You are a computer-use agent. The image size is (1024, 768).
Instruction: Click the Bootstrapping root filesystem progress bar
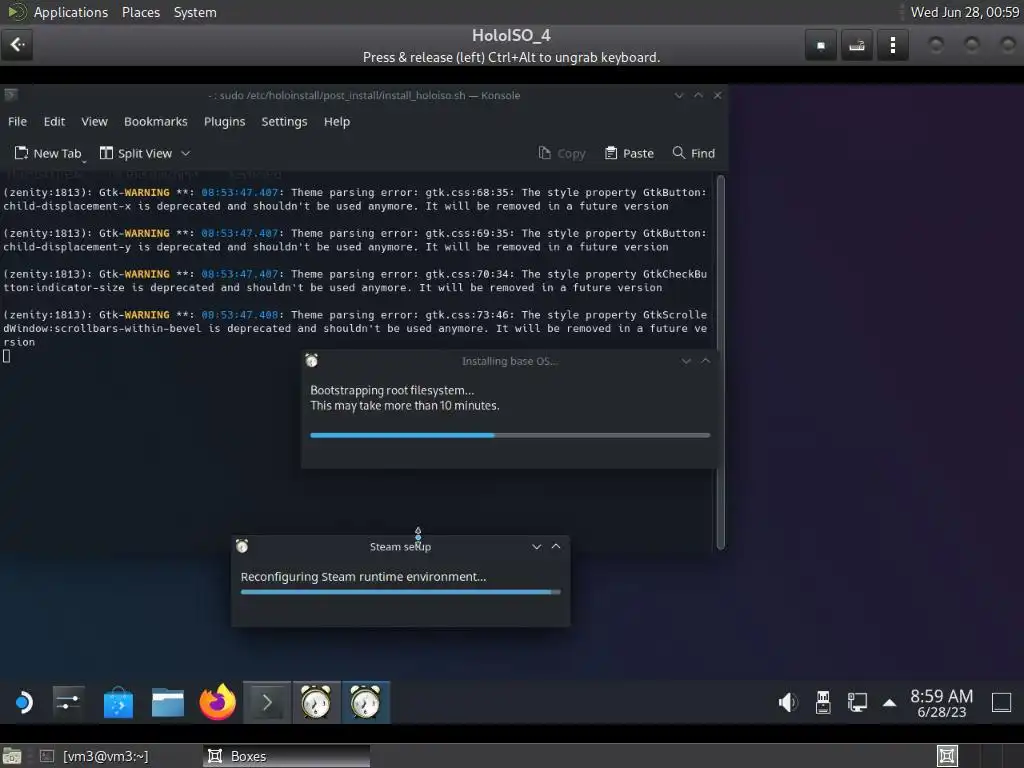tap(510, 435)
